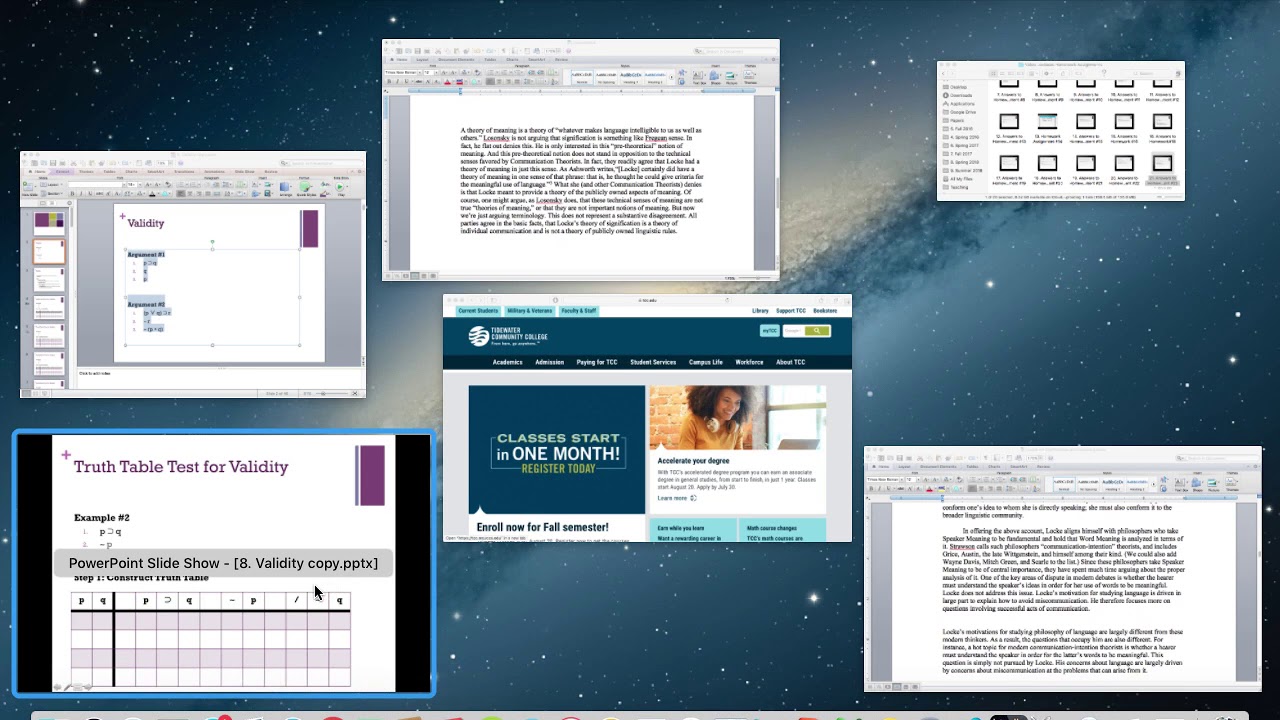
Task: Click the New Slide icon in PowerPoint
Action: 28,186
